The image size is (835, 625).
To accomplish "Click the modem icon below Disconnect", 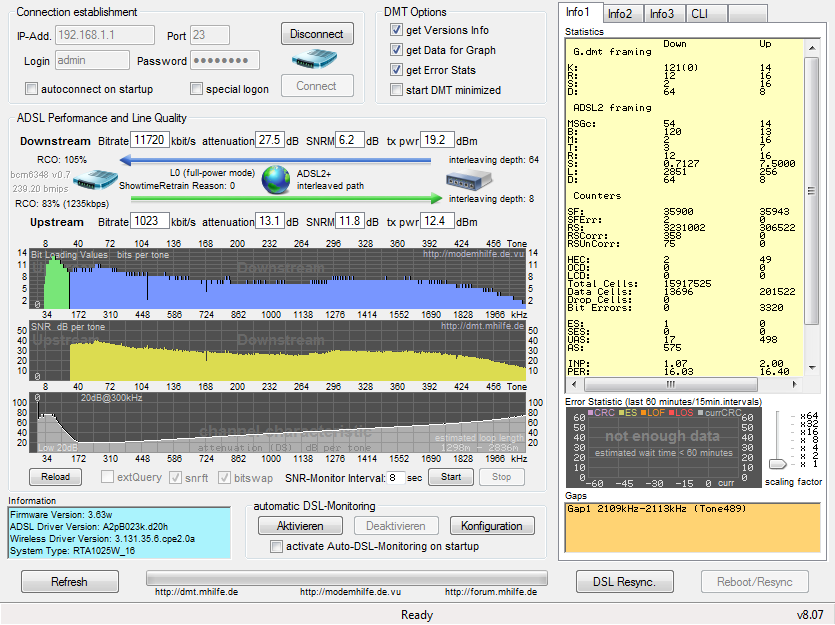I will coord(314,58).
